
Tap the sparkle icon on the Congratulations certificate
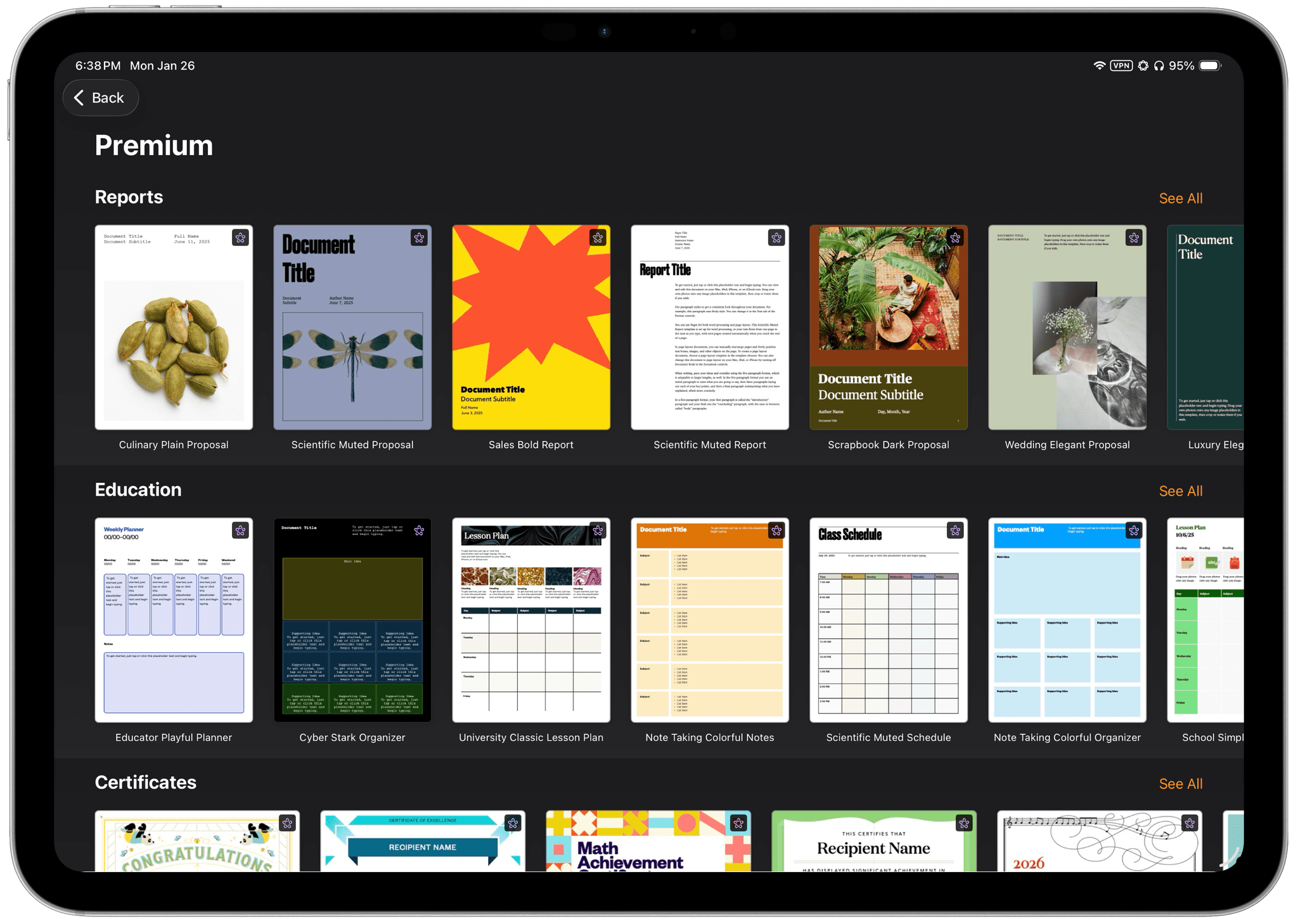point(288,823)
